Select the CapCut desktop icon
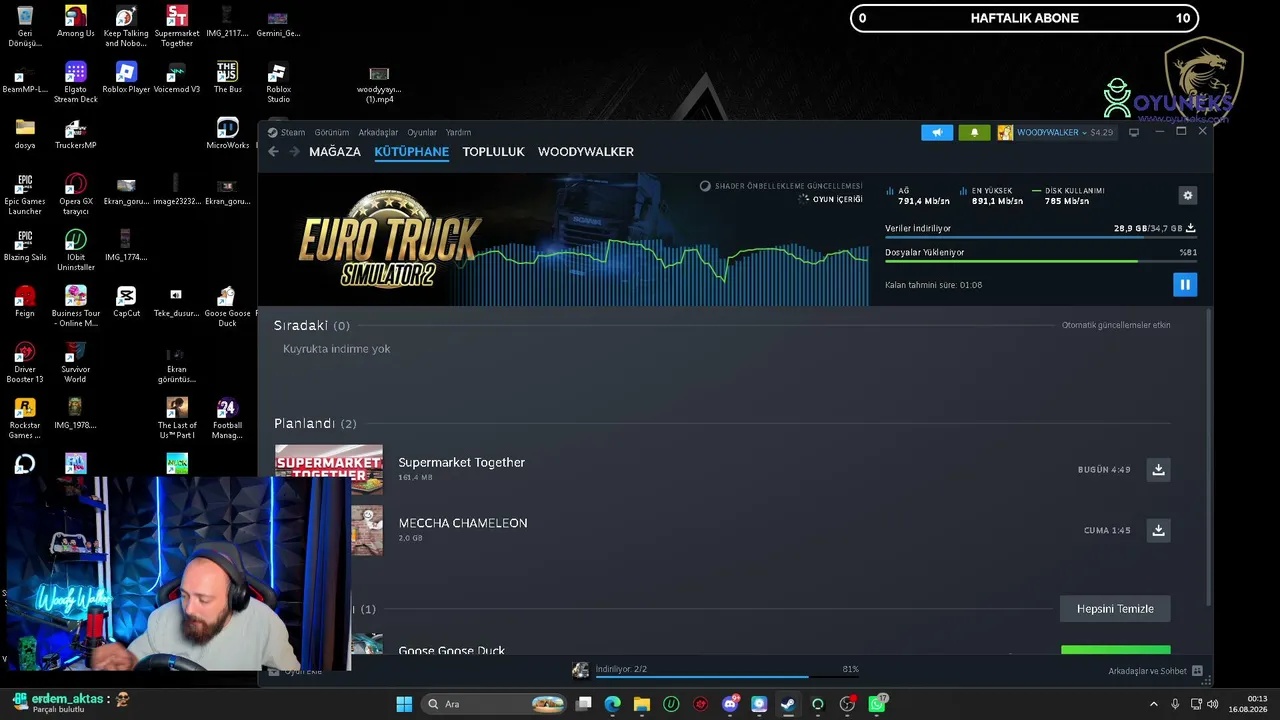1280x720 pixels. coord(126,302)
